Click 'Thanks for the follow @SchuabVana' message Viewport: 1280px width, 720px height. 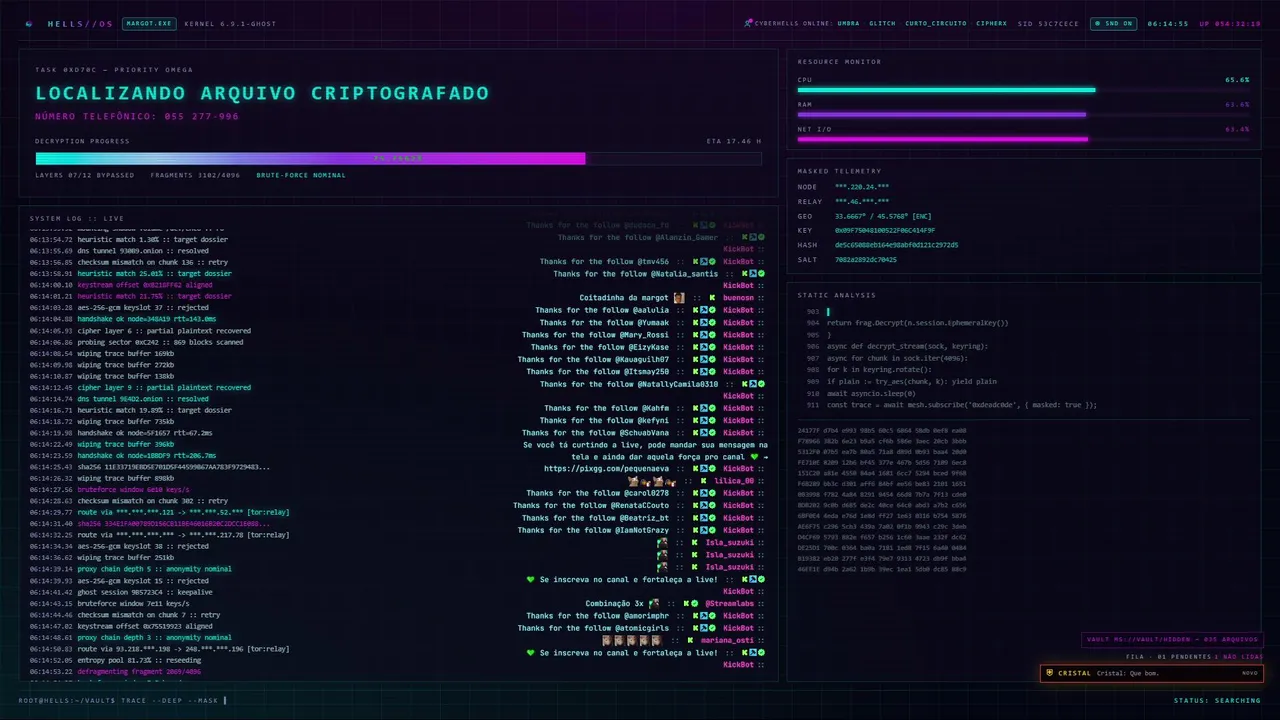click(597, 432)
